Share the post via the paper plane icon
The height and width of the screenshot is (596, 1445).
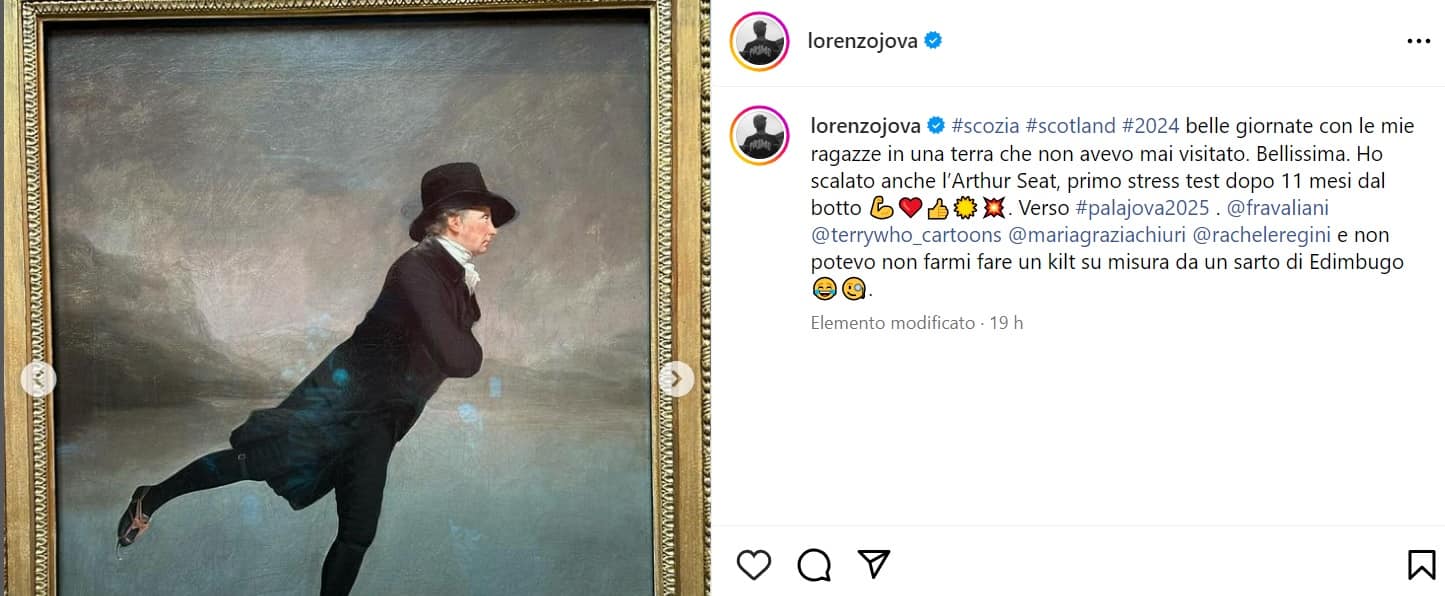(x=872, y=565)
